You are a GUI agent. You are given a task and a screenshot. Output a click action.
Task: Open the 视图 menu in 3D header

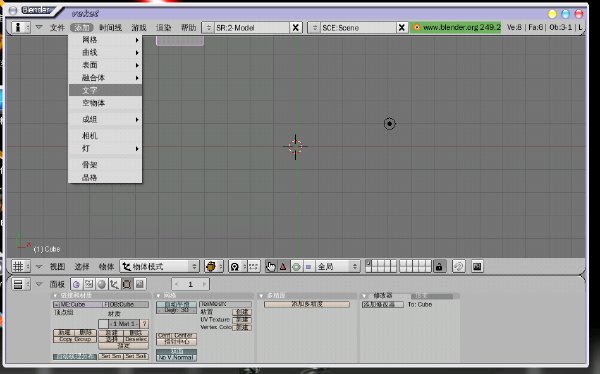click(57, 266)
